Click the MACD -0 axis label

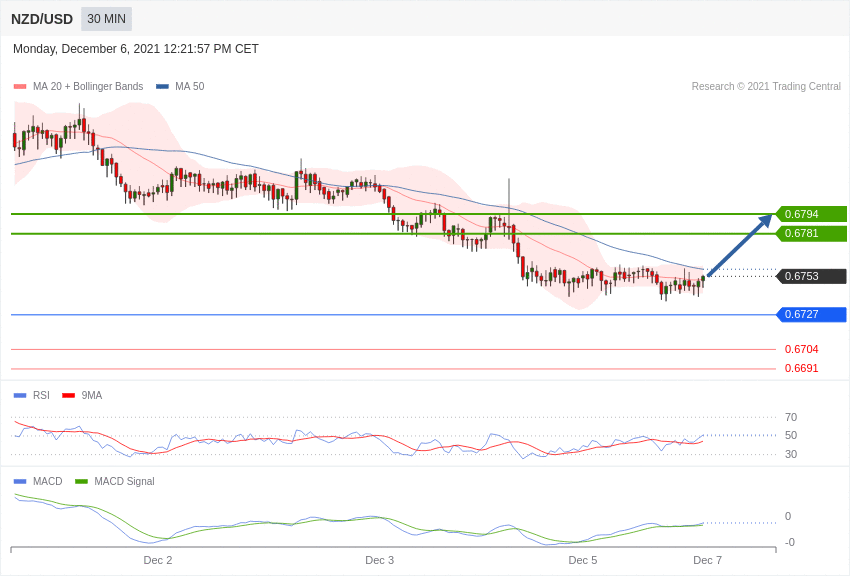790,542
